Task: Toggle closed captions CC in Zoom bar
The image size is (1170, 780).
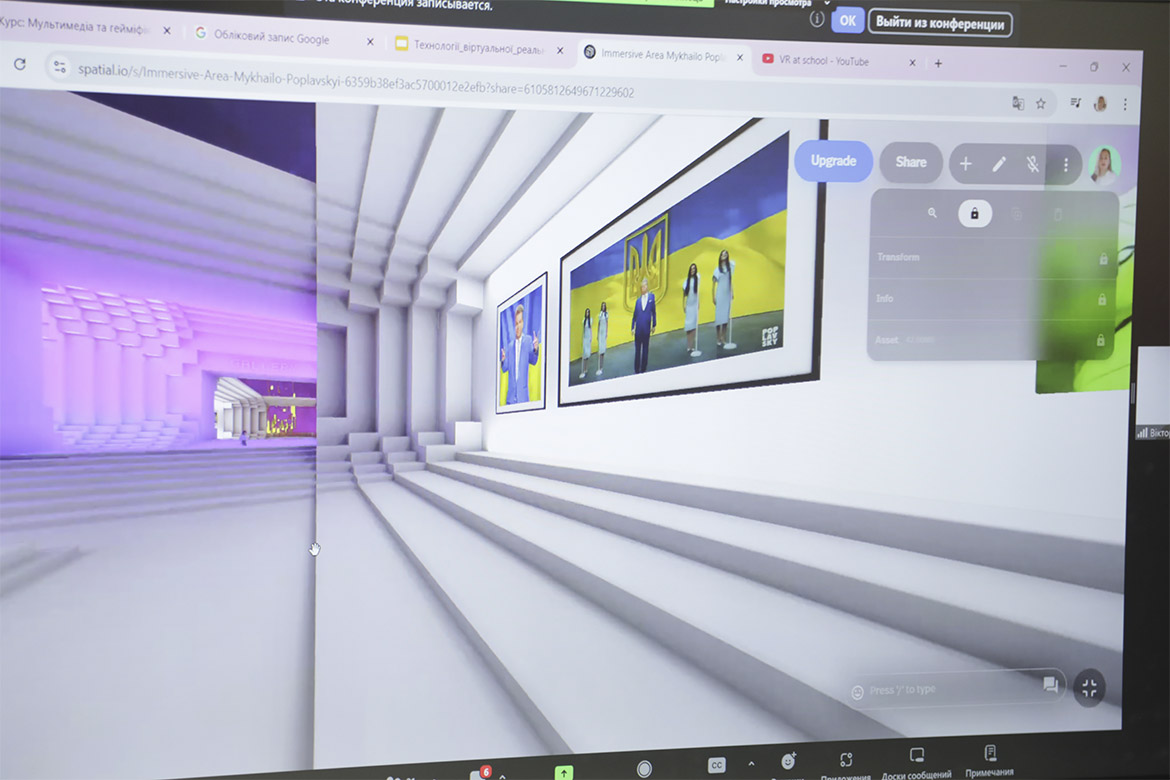Action: 716,764
